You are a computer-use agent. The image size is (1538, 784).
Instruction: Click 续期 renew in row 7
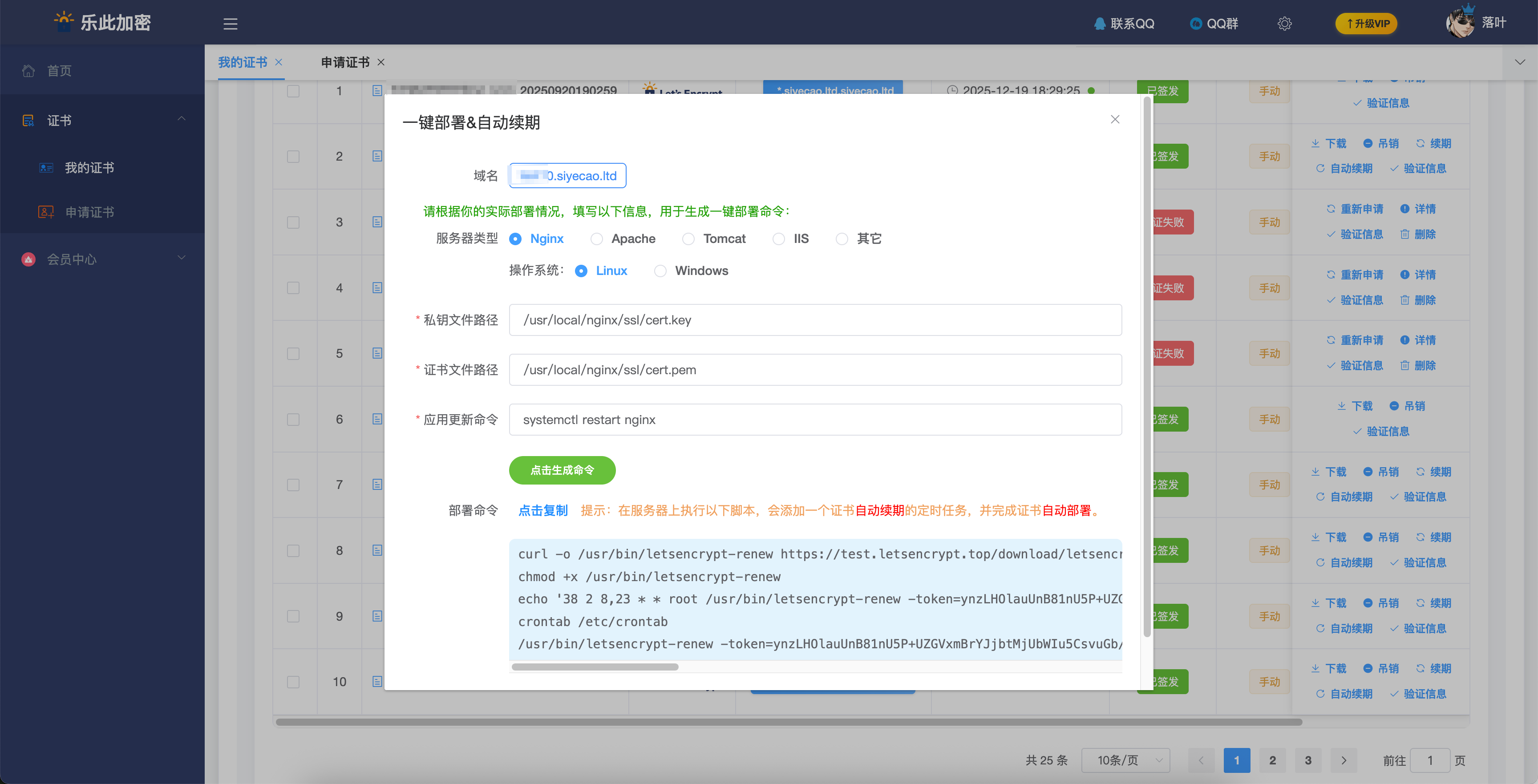click(x=1433, y=472)
